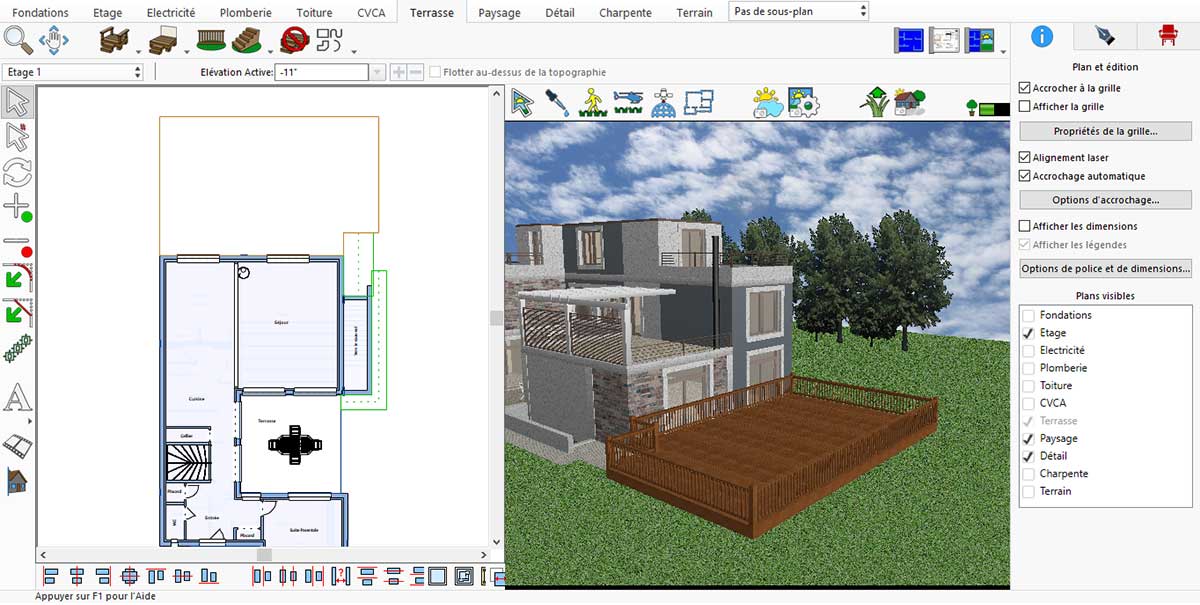Open the Electricité tab
1200x605 pixels.
[171, 13]
